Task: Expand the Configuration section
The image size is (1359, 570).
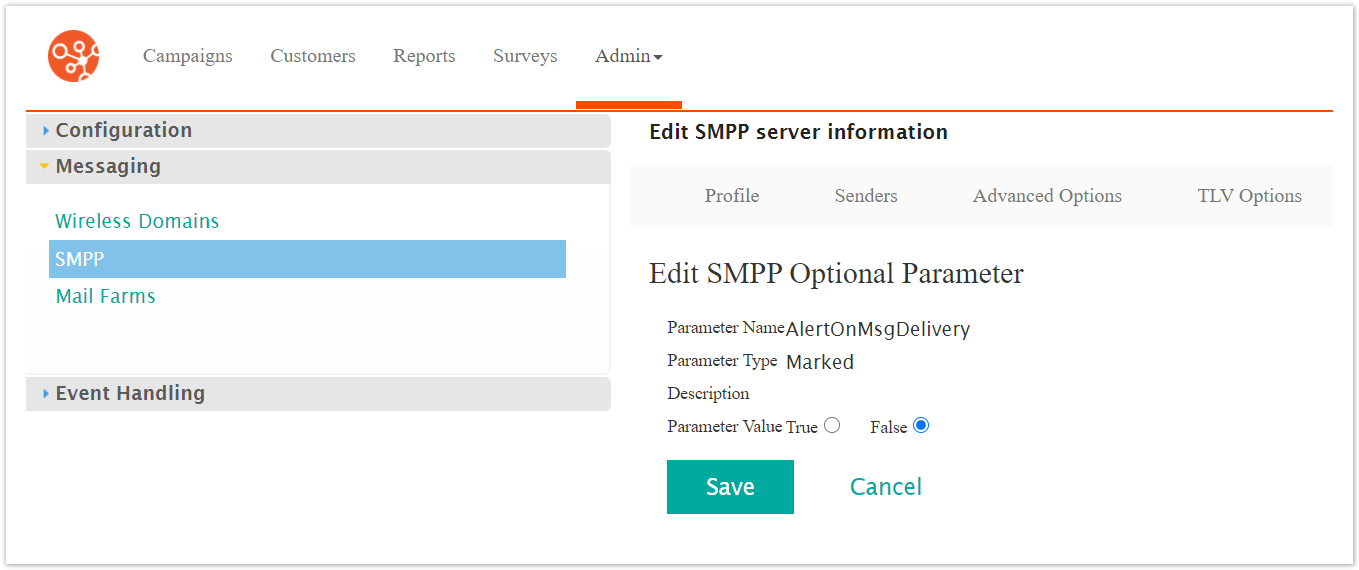Action: click(123, 131)
